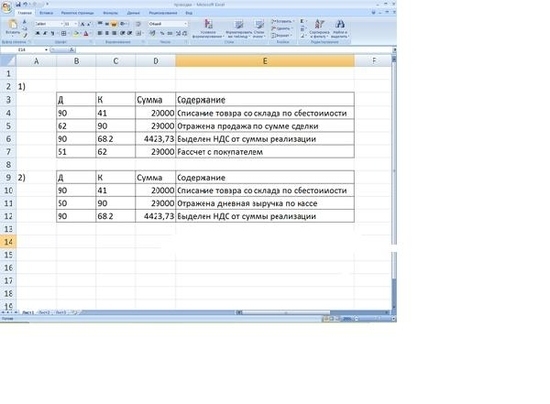Select cell '2)' in row 9
550x404 pixels.
pos(36,177)
